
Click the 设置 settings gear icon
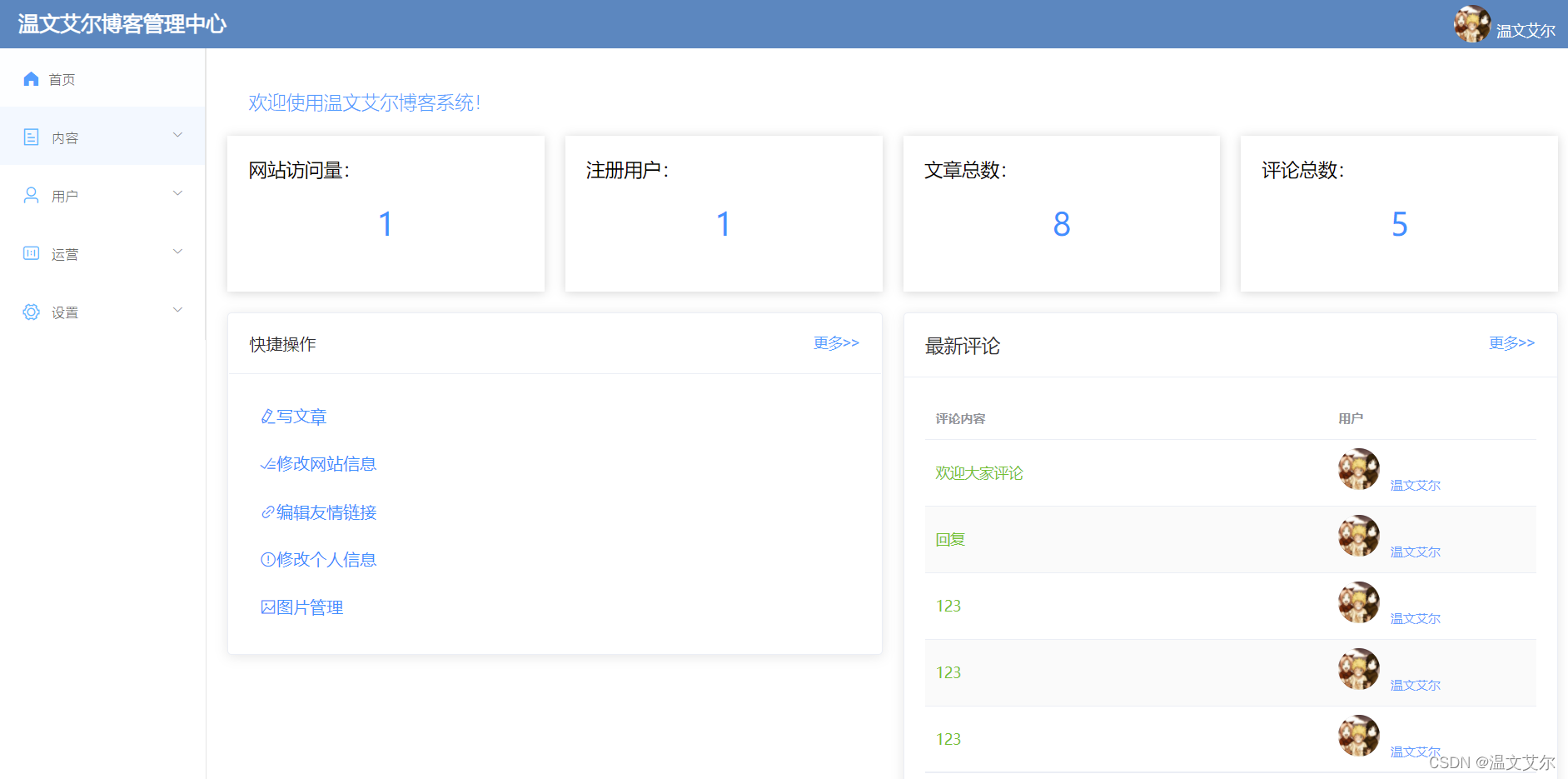click(32, 312)
